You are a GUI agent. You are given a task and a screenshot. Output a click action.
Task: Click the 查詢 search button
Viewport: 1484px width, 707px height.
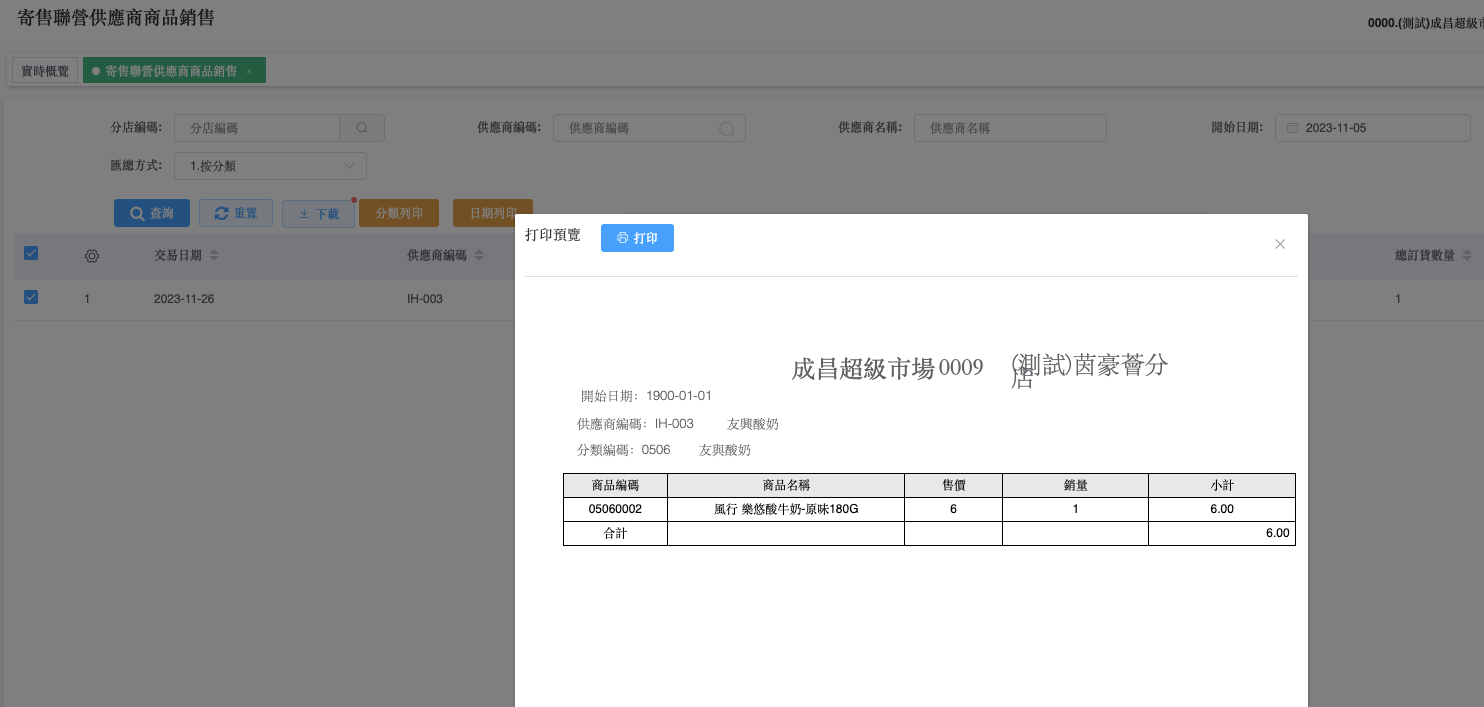151,213
